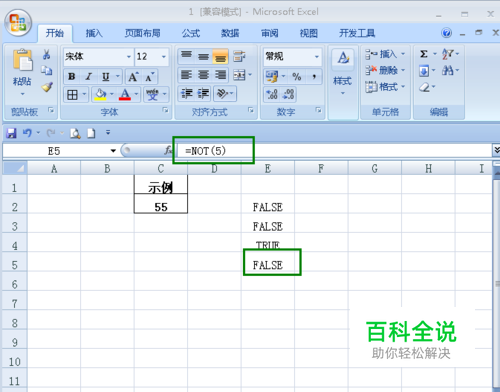500x392 pixels.
Task: Open the font size dropdown showing 12
Action: coord(164,56)
